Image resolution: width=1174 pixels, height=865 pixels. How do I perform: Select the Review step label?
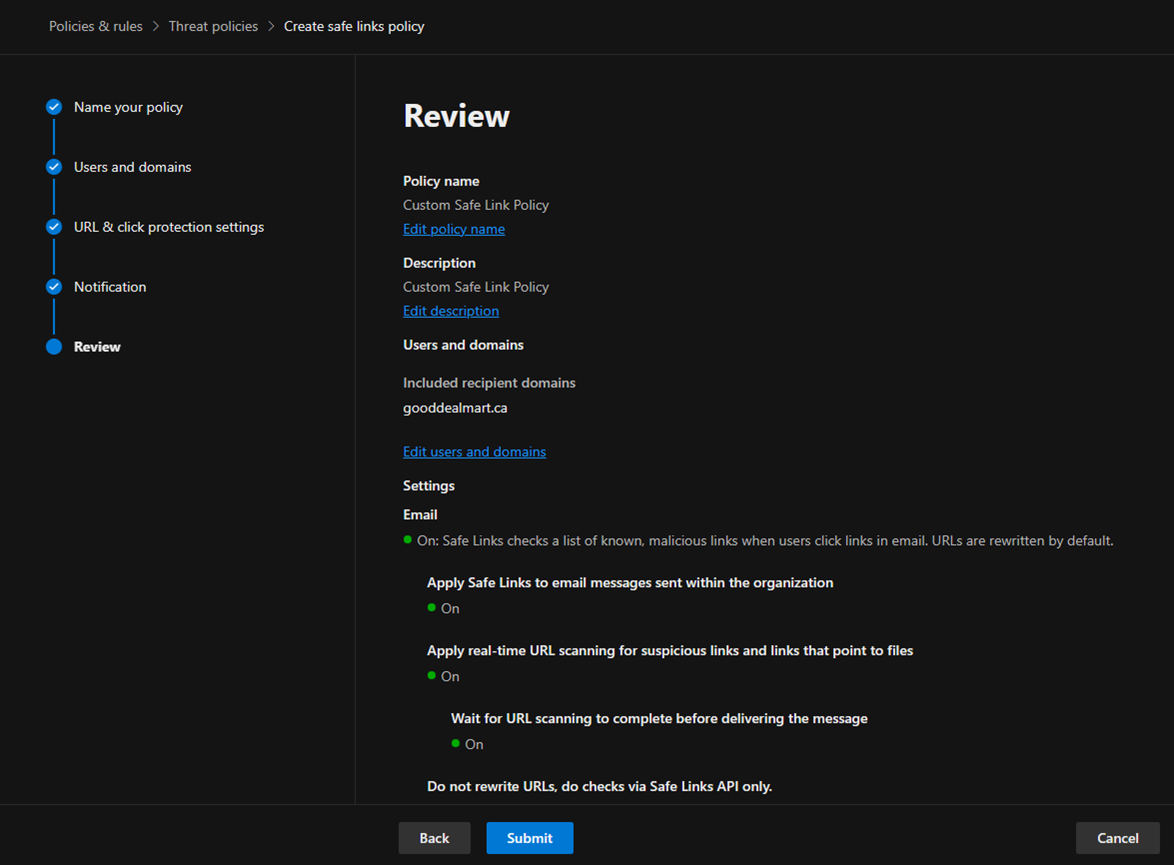[97, 347]
